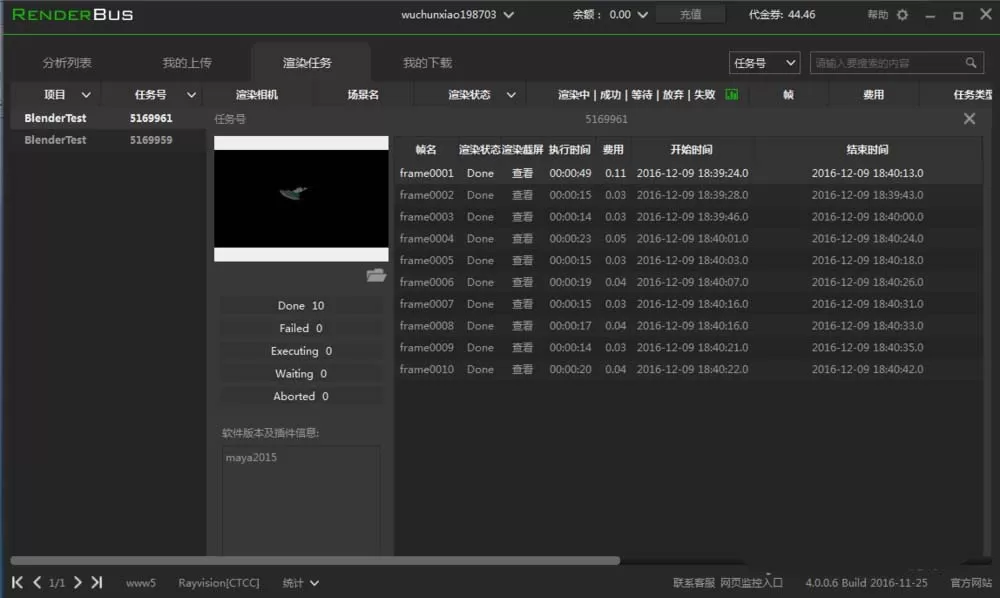This screenshot has height=598, width=1000.
Task: Jump to last page arrow
Action: tap(96, 582)
